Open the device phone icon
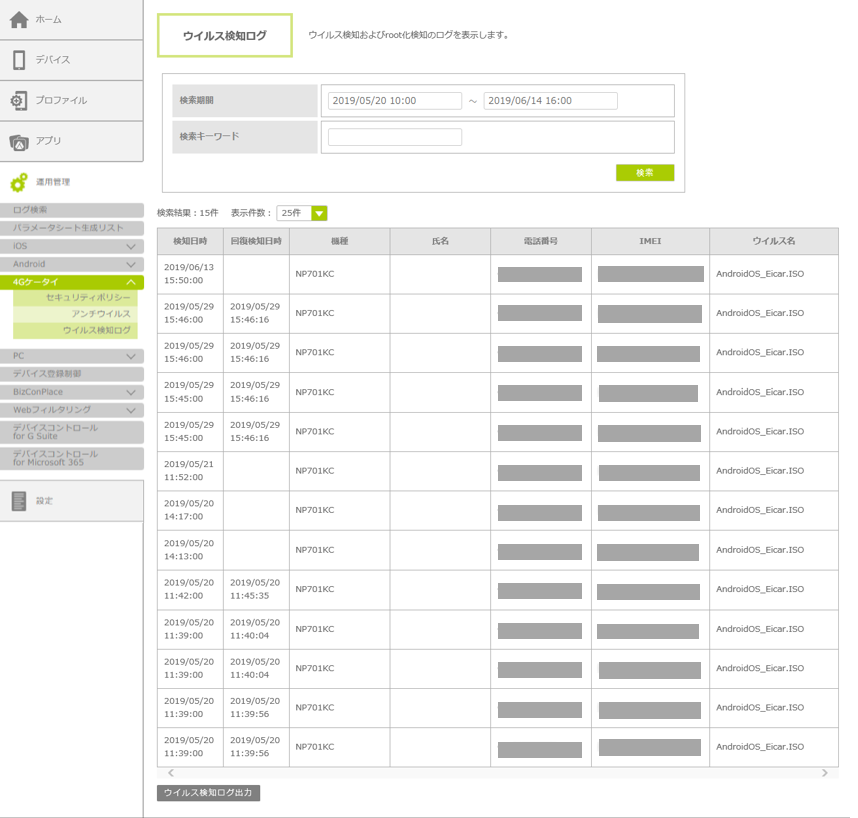The image size is (858, 818). click(x=19, y=60)
